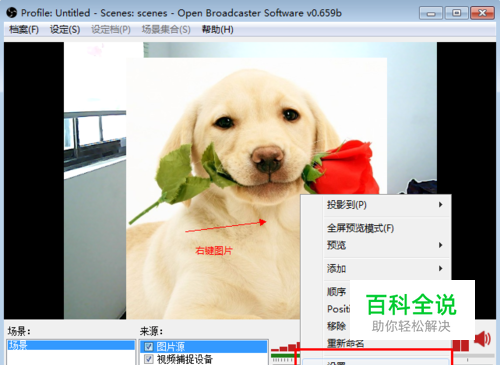Uncheck the 图片源 source checkbox
The height and width of the screenshot is (365, 500).
[x=149, y=347]
